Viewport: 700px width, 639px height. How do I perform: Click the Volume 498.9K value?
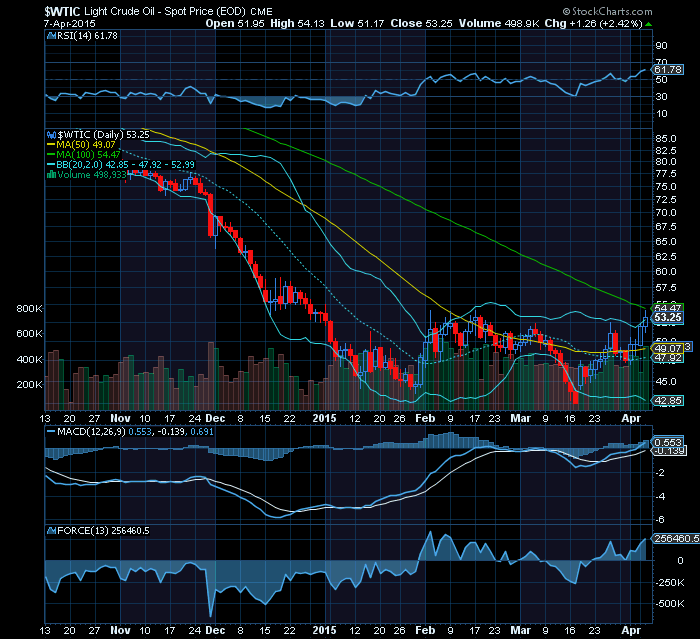pos(499,24)
